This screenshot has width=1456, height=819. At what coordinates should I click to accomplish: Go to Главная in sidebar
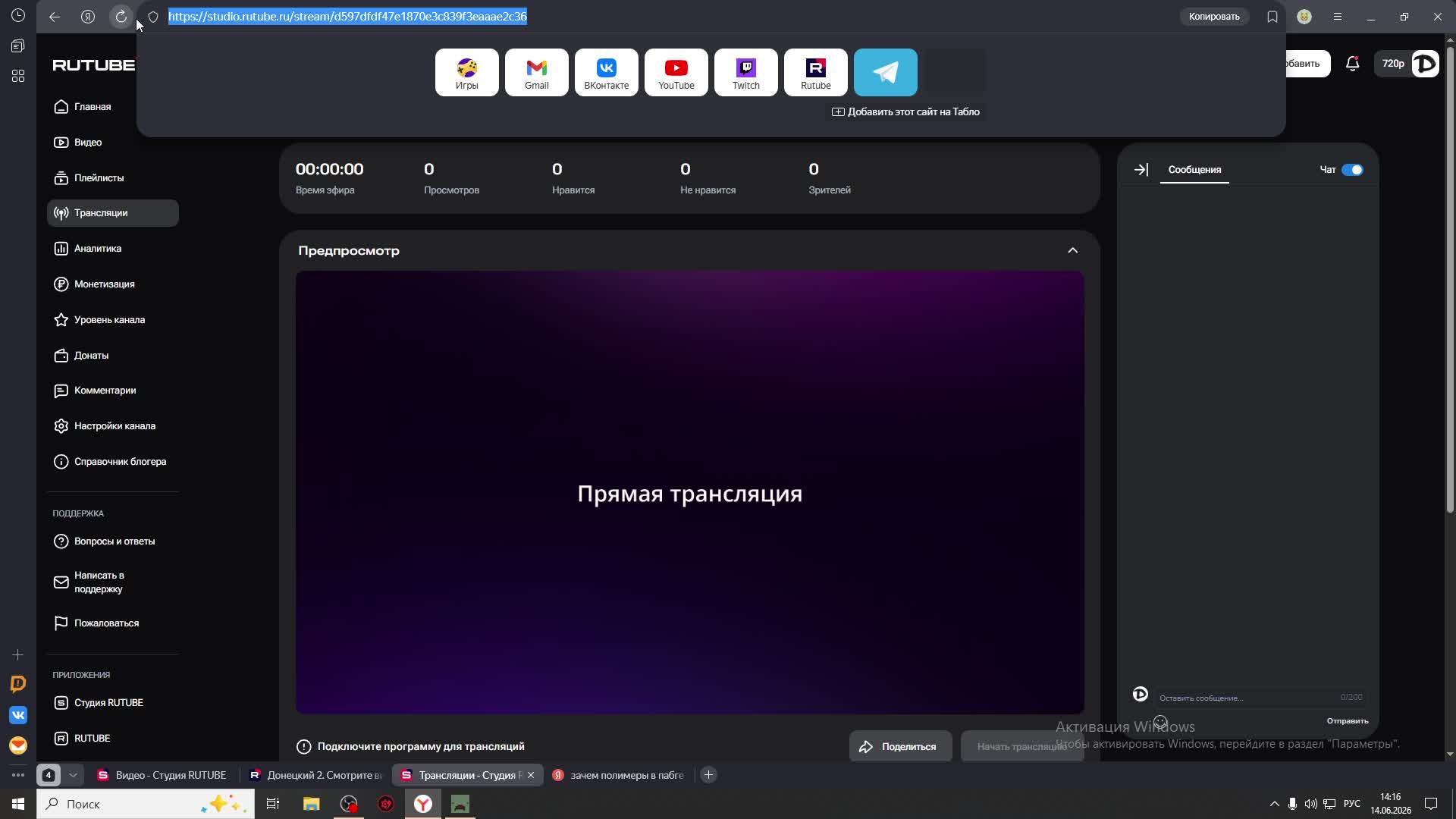tap(113, 107)
